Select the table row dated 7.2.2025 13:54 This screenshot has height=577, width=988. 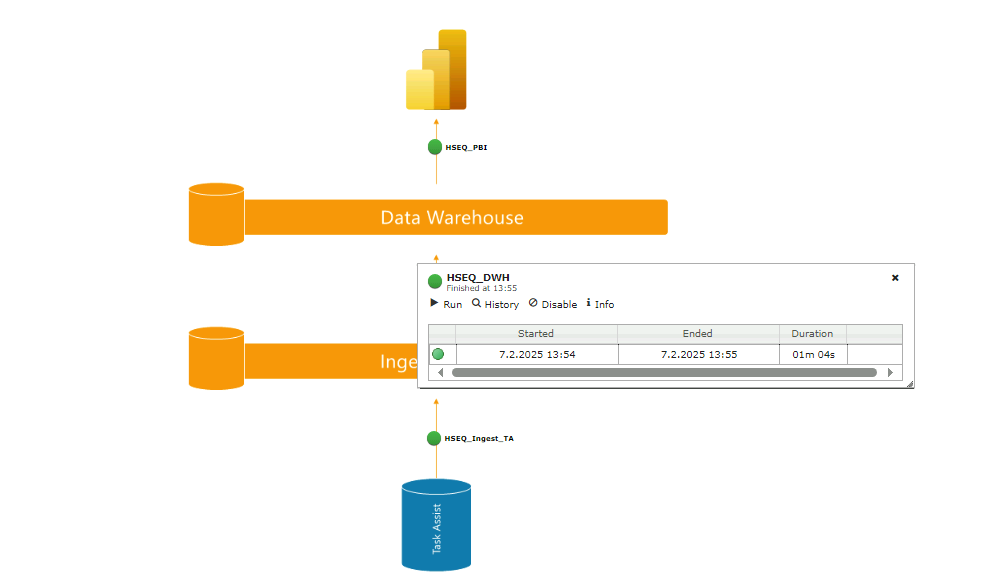click(x=536, y=353)
